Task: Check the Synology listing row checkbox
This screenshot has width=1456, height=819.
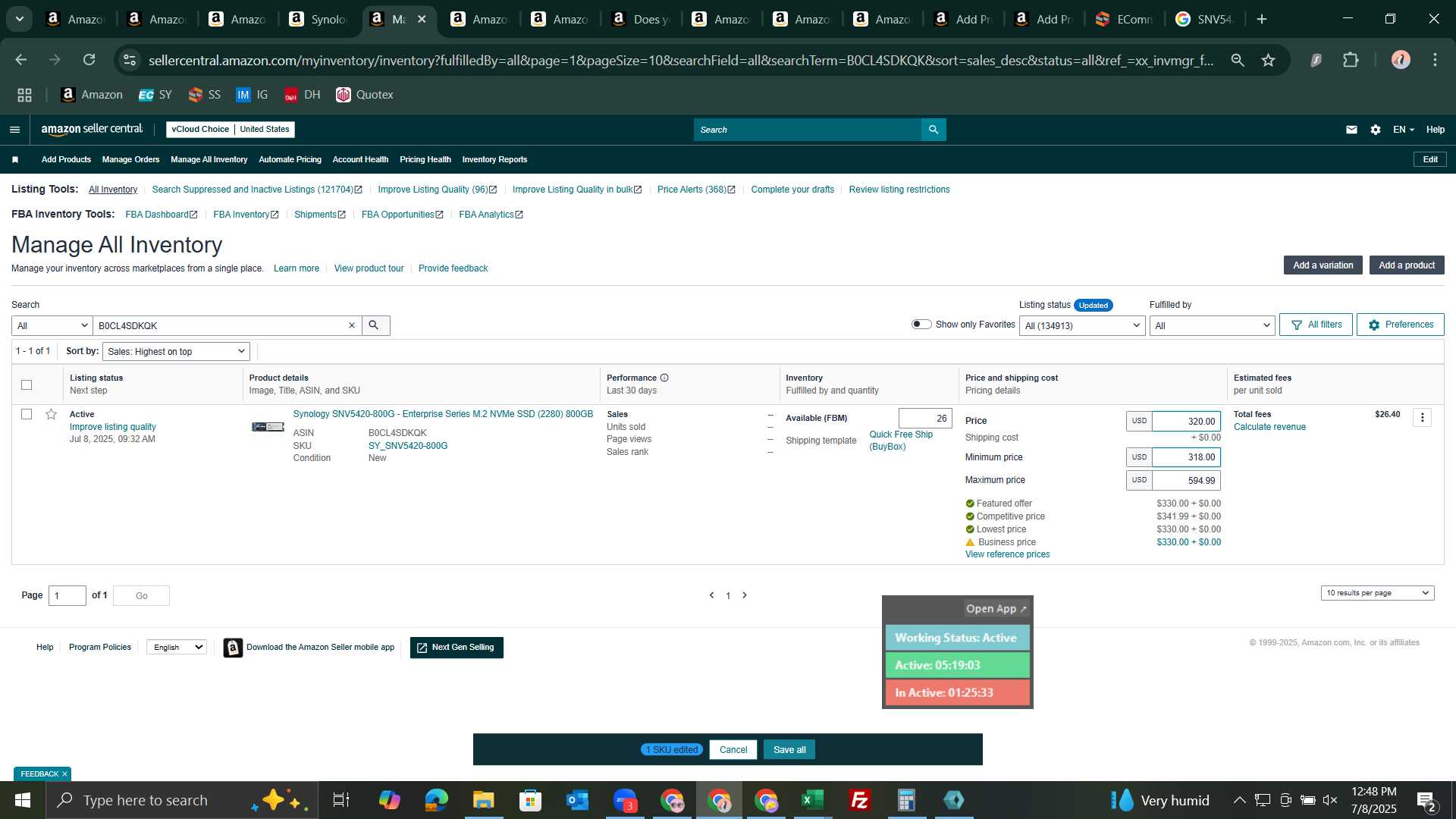Action: (27, 414)
